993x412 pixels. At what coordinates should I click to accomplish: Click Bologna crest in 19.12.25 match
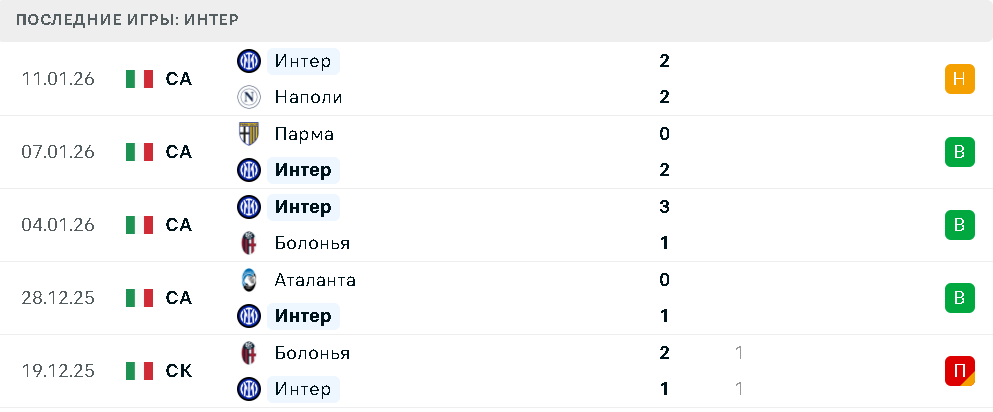(248, 353)
